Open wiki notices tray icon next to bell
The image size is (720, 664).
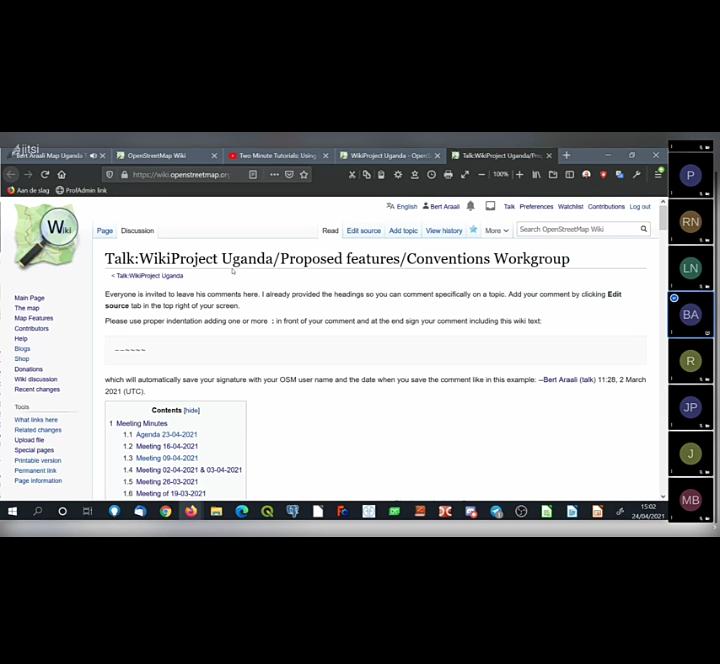(x=490, y=206)
